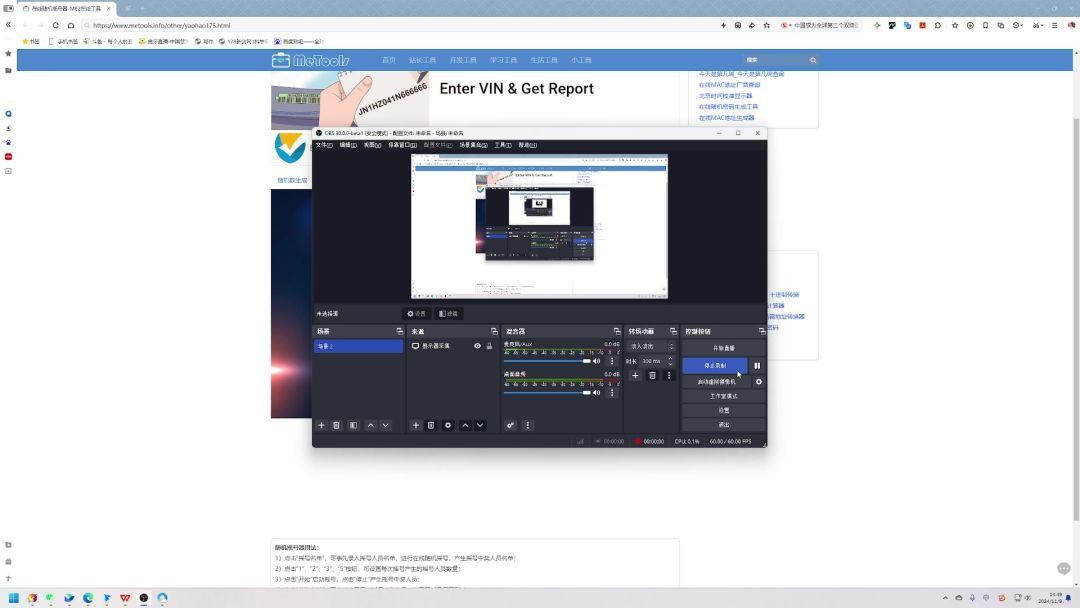Toggle visibility of 显示器采集 source
Image resolution: width=1080 pixels, height=608 pixels.
click(477, 346)
